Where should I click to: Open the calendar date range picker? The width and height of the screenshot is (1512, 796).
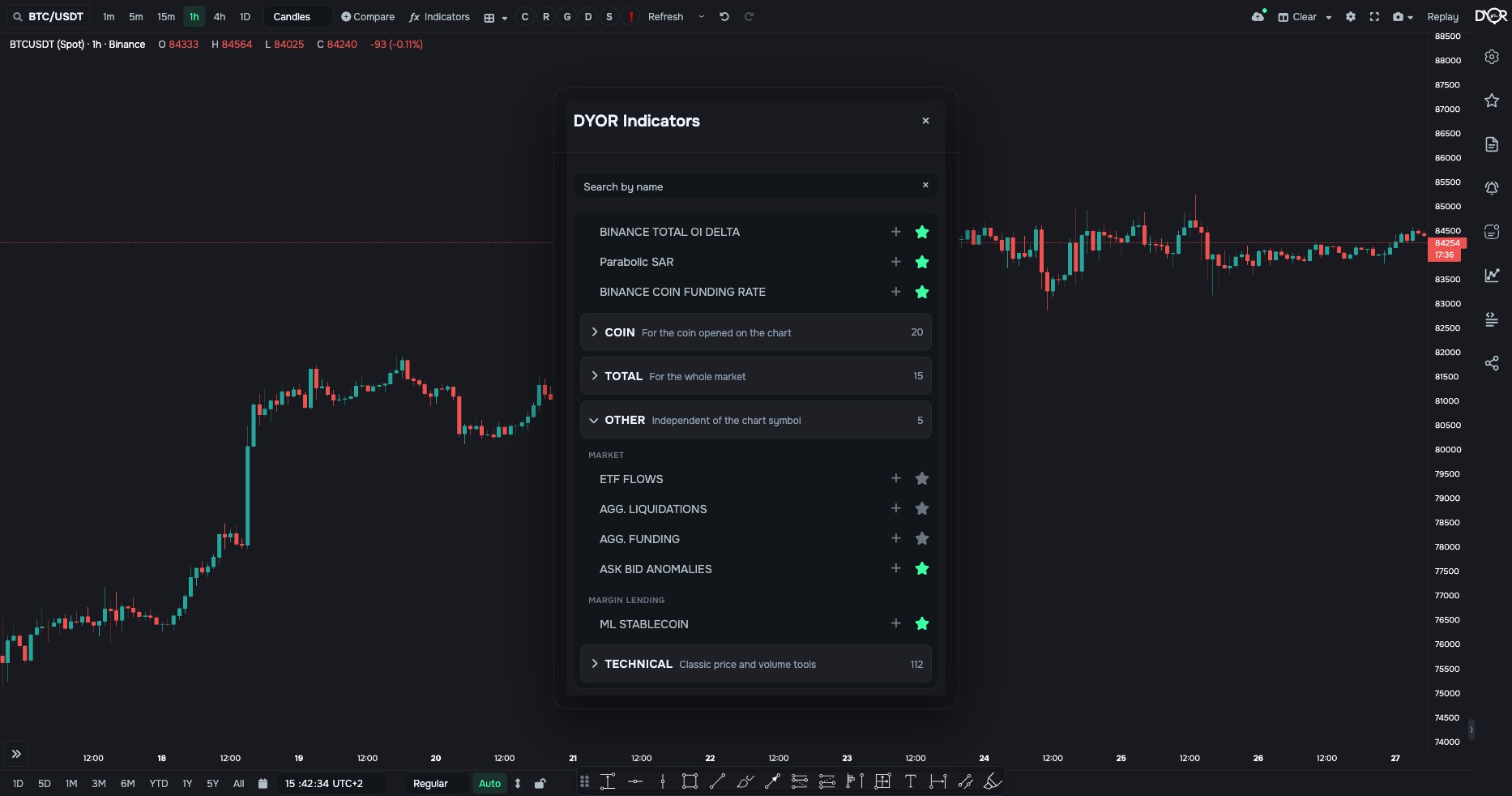pos(263,784)
